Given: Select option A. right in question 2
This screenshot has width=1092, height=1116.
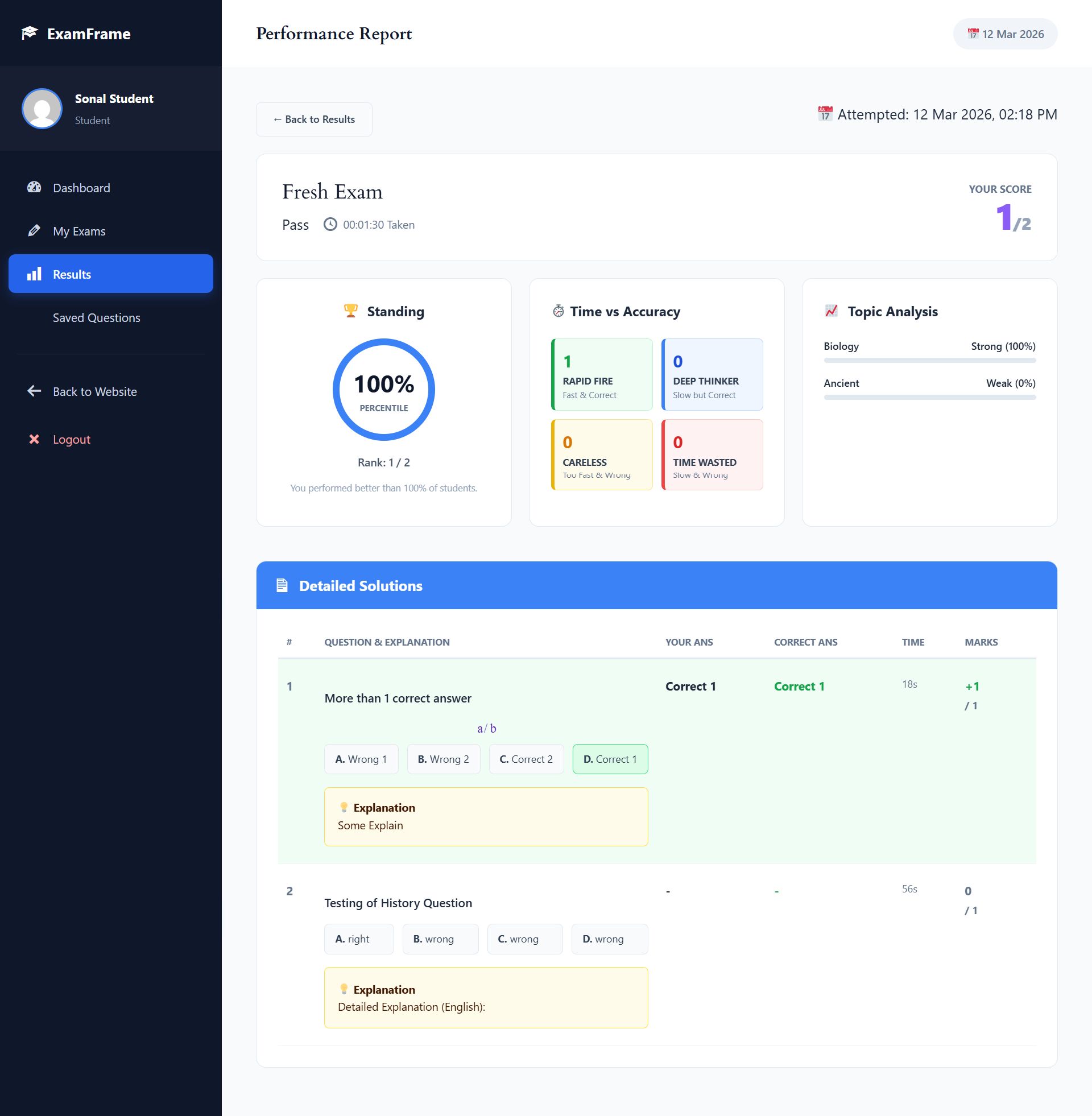Looking at the screenshot, I should point(358,939).
